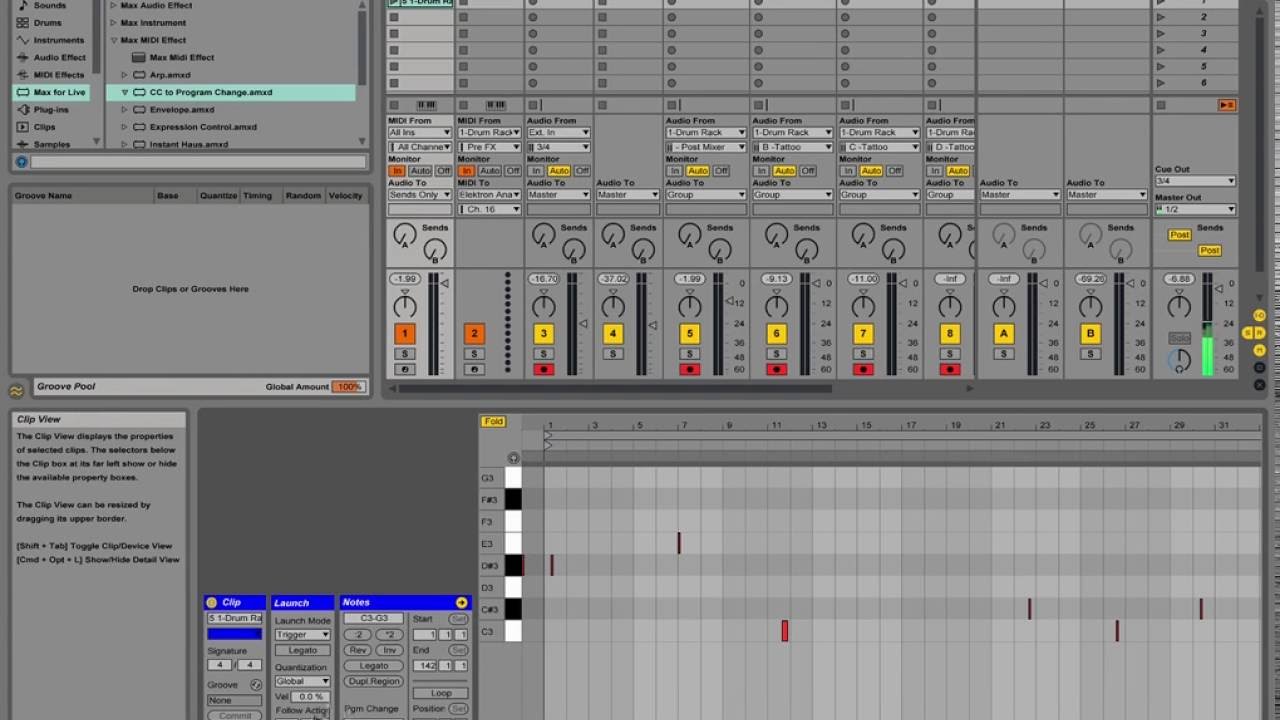Click the Dupl.Region button
Viewport: 1280px width, 720px height.
click(373, 681)
